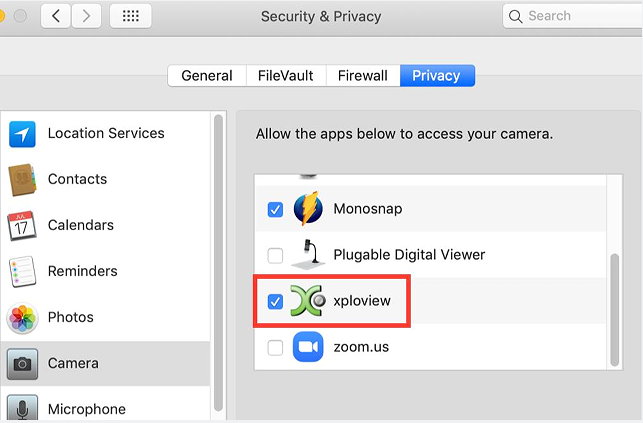
Task: Disable xploview camera access checkbox
Action: [275, 301]
